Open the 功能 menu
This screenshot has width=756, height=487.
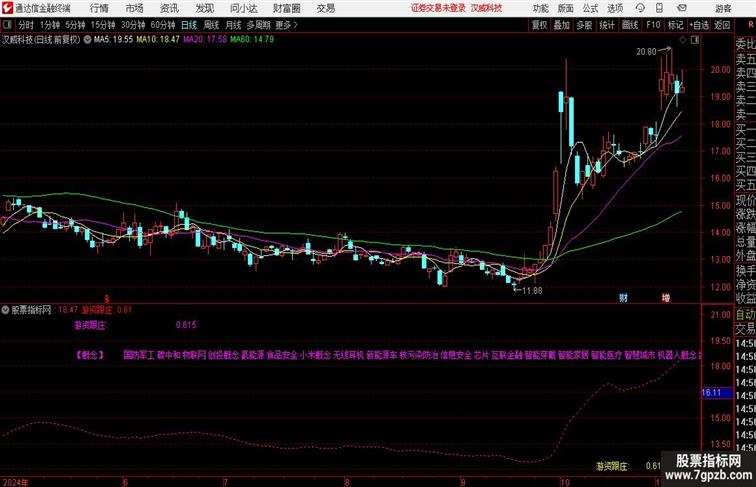tap(540, 8)
